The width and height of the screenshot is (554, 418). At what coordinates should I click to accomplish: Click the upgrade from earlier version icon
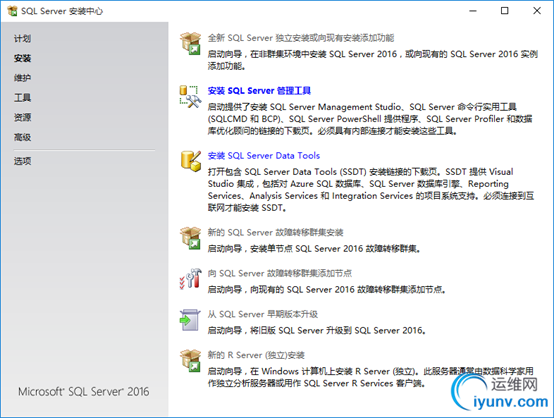coord(190,320)
